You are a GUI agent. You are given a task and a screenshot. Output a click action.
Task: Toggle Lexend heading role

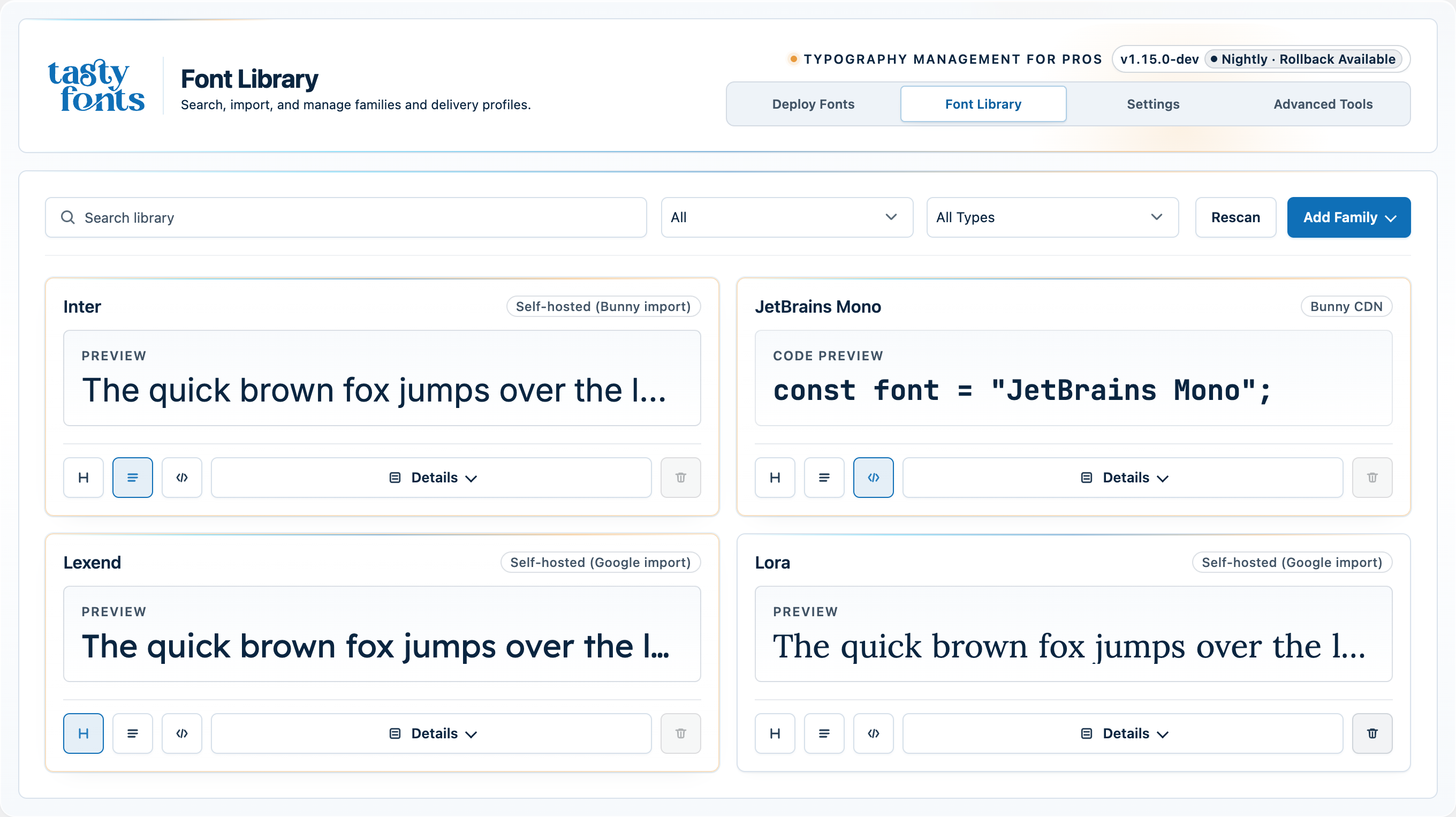pyautogui.click(x=83, y=733)
